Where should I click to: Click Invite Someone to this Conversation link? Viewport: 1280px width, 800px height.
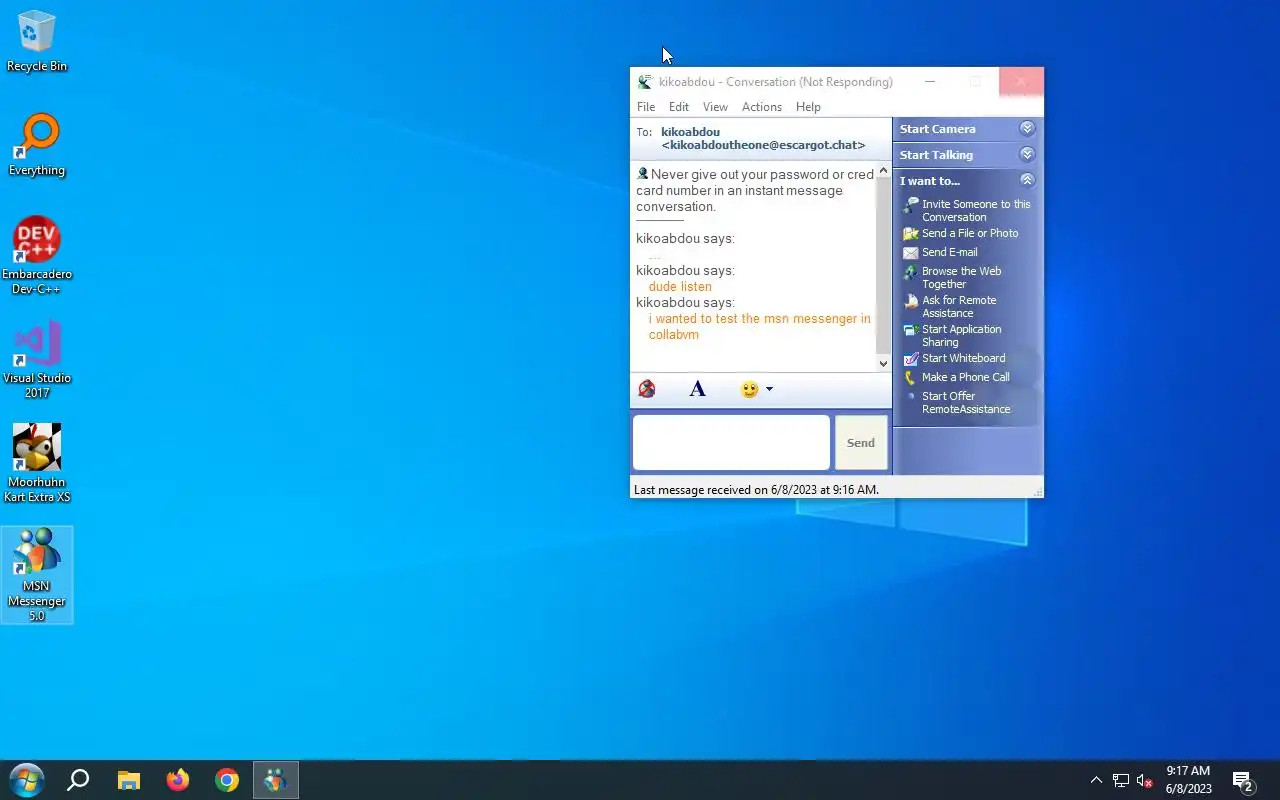tap(976, 210)
